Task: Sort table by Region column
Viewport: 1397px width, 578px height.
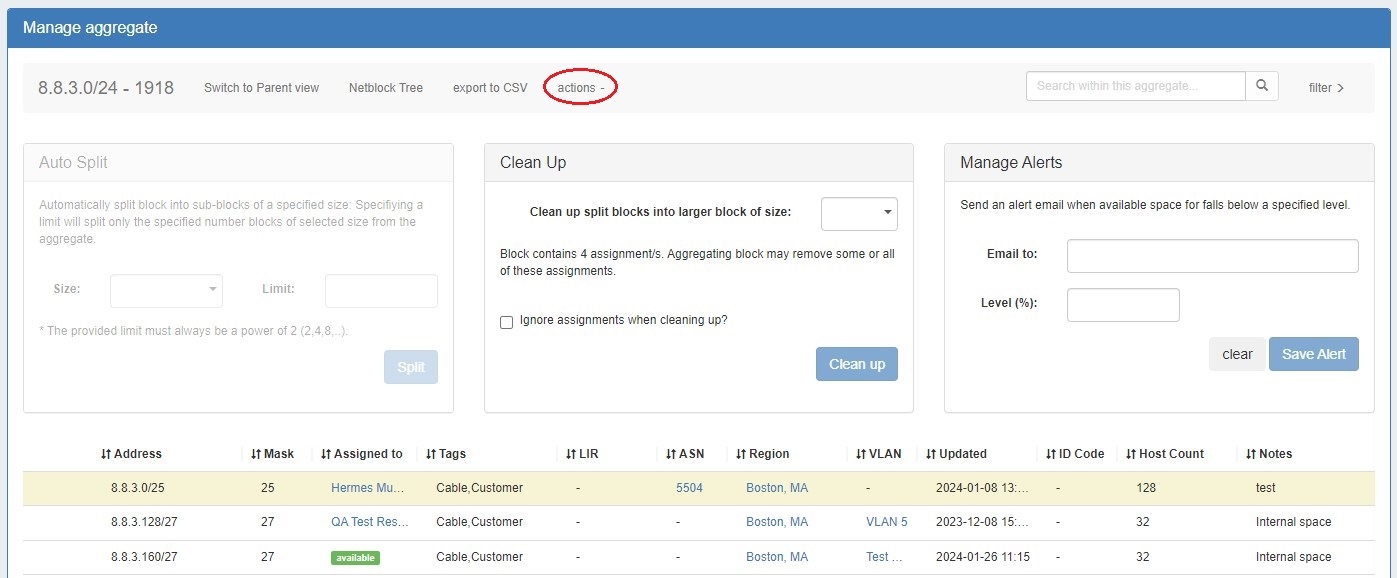Action: pyautogui.click(x=762, y=454)
